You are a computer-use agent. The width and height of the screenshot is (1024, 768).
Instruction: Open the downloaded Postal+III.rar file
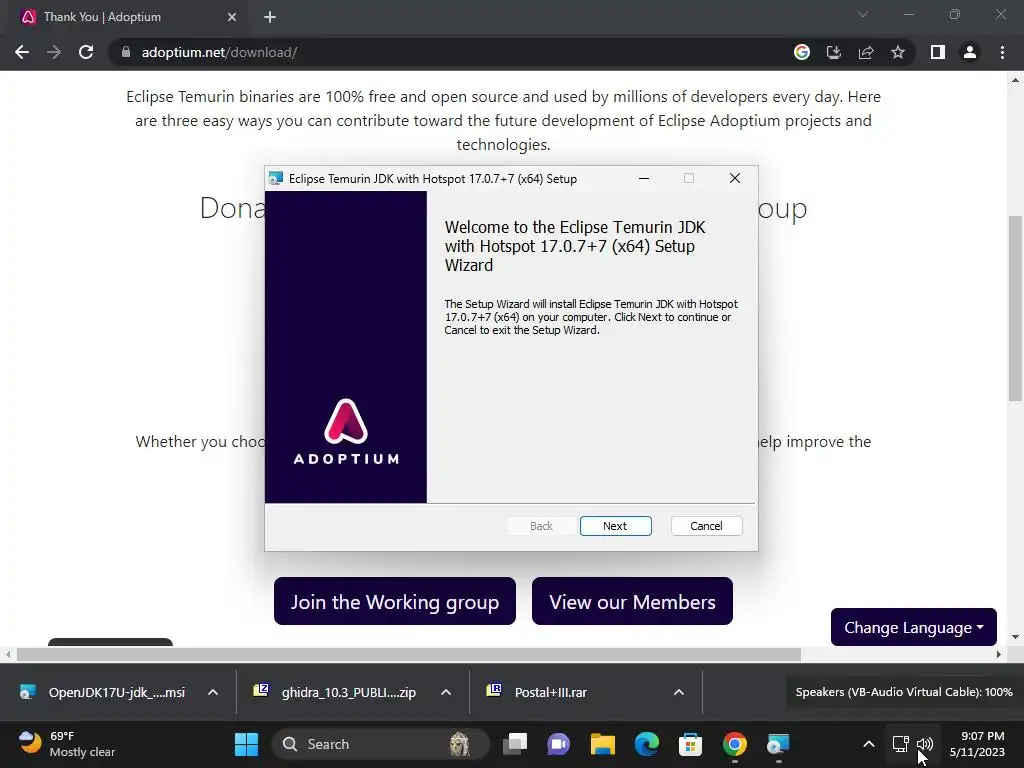[x=539, y=692]
